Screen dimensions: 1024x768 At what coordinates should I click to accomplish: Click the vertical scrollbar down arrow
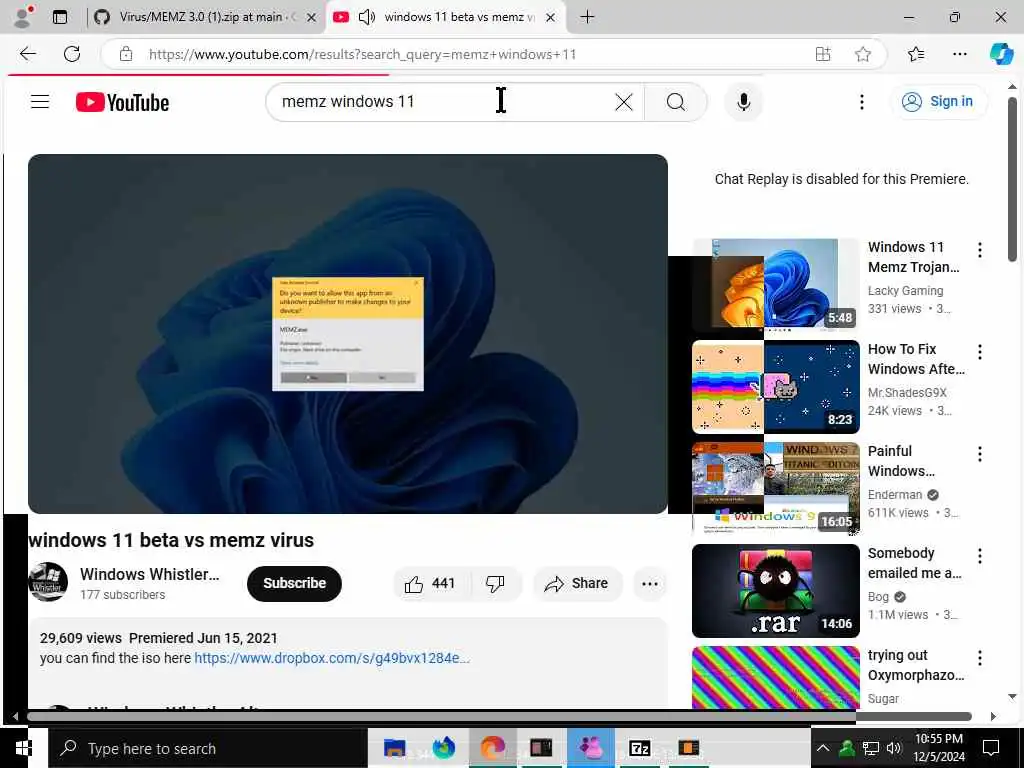[1012, 697]
